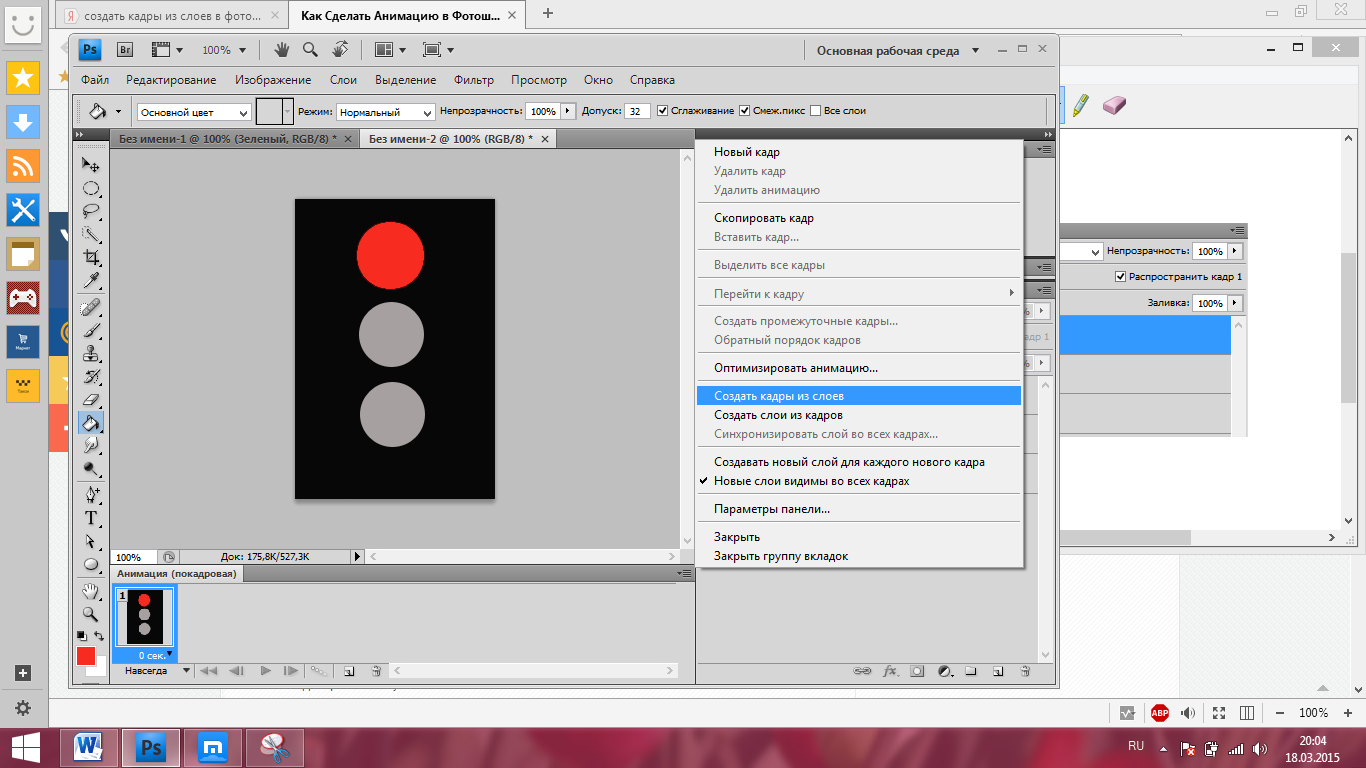
Task: Add layer style with fx icon
Action: (x=890, y=671)
